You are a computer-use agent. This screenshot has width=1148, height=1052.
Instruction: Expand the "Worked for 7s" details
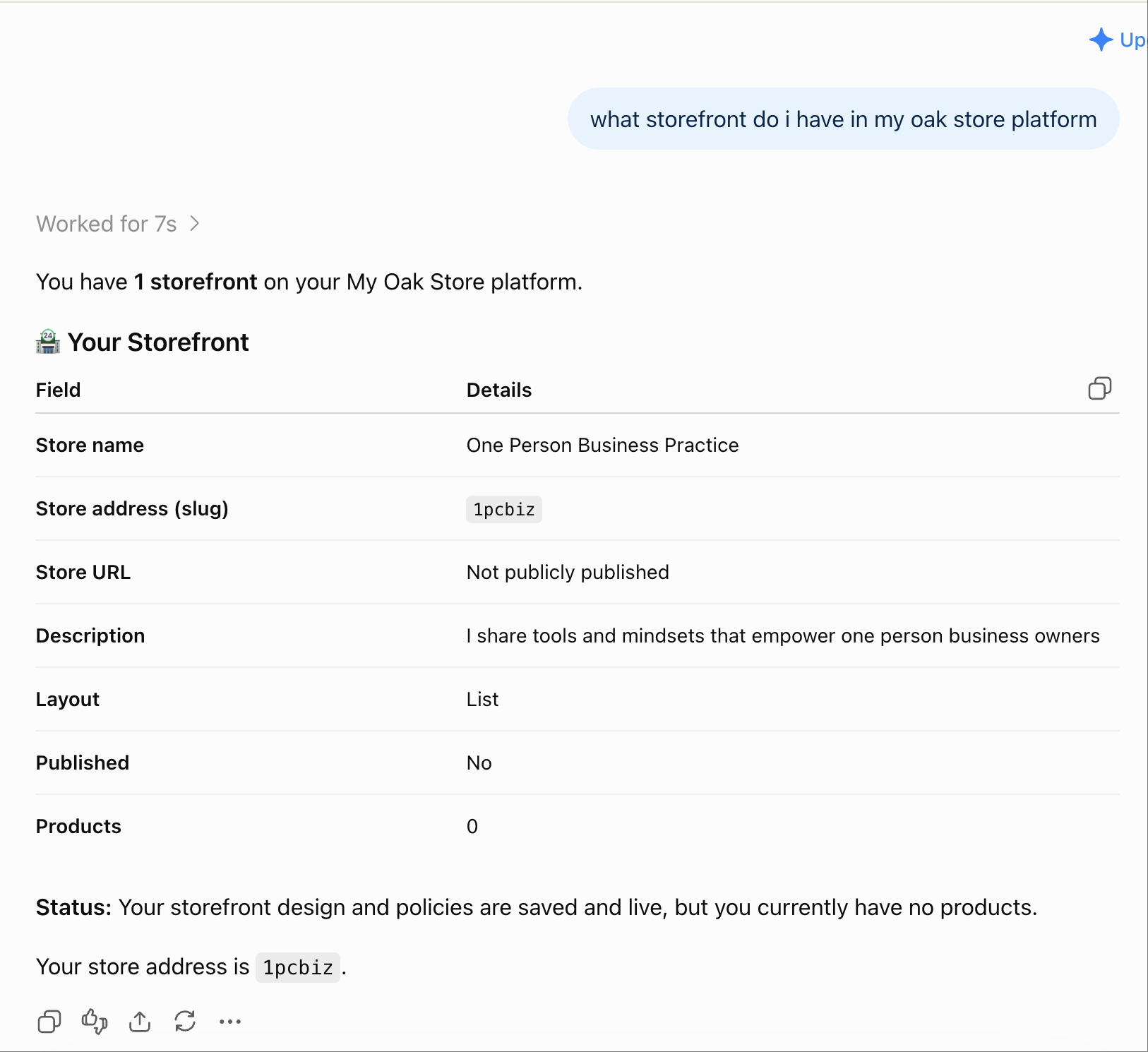(119, 224)
